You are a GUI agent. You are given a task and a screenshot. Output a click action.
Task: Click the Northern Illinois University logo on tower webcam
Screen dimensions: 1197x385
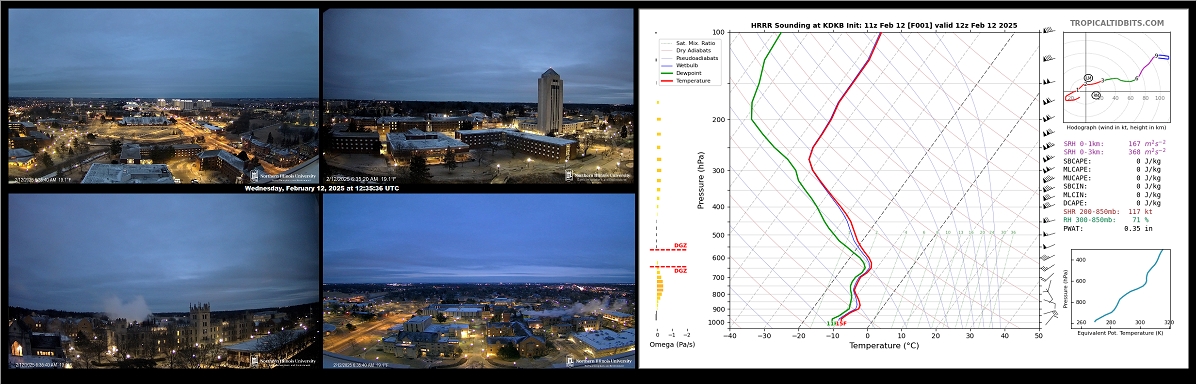(598, 176)
